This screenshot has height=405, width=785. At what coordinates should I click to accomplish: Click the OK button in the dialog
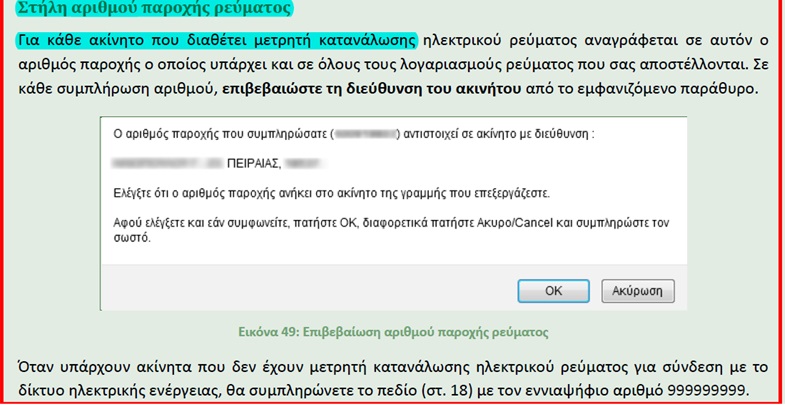pos(553,290)
